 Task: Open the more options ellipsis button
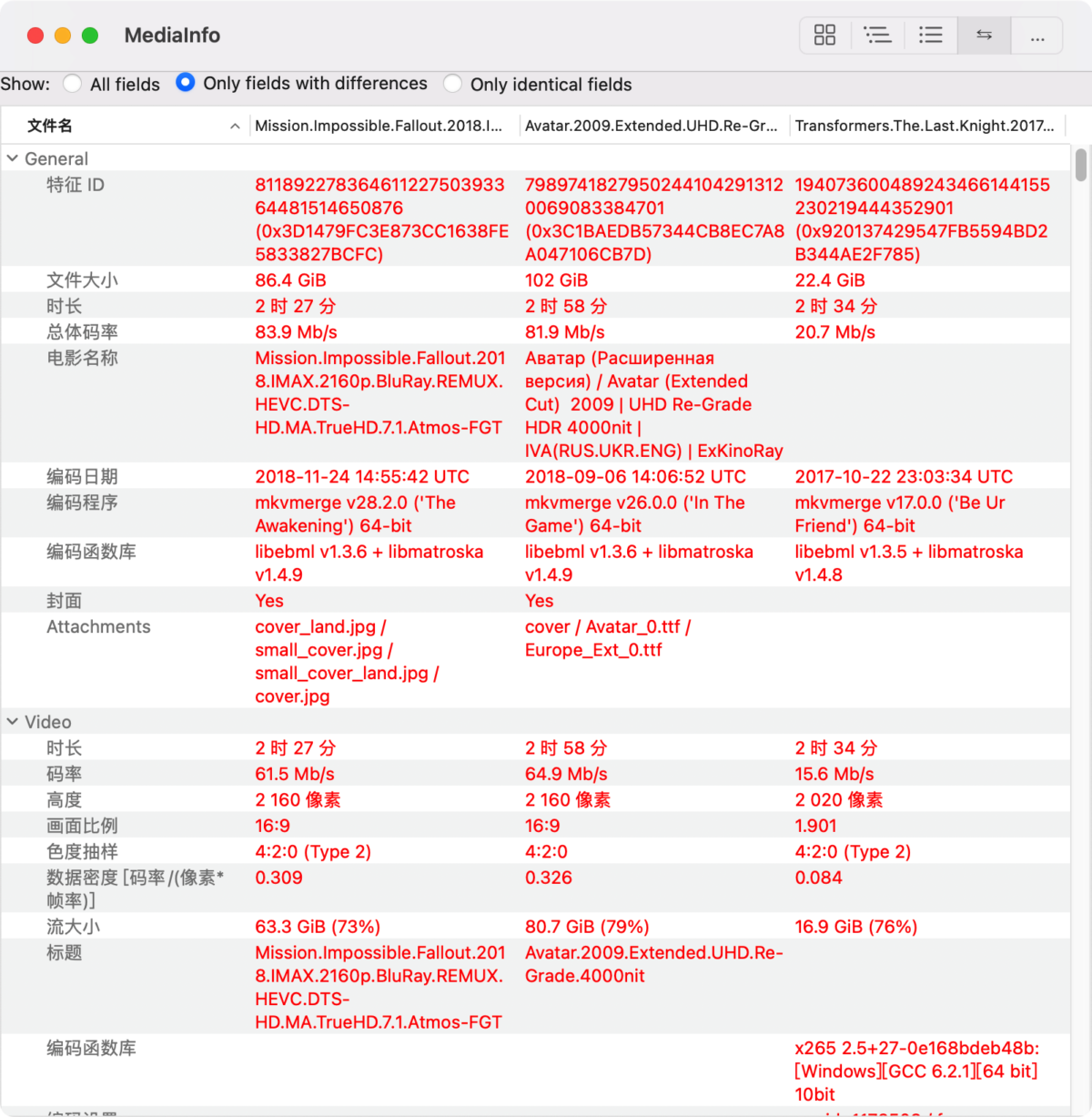[x=1036, y=36]
